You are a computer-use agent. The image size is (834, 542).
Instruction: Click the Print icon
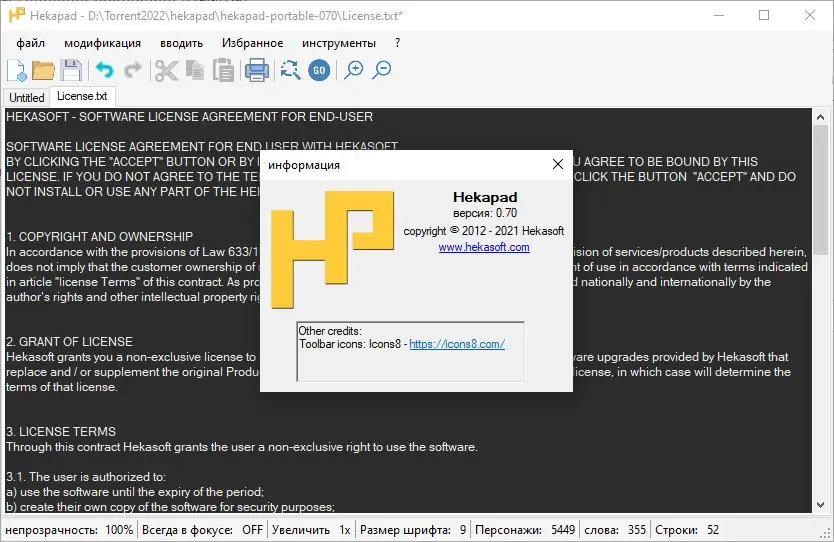(x=257, y=70)
